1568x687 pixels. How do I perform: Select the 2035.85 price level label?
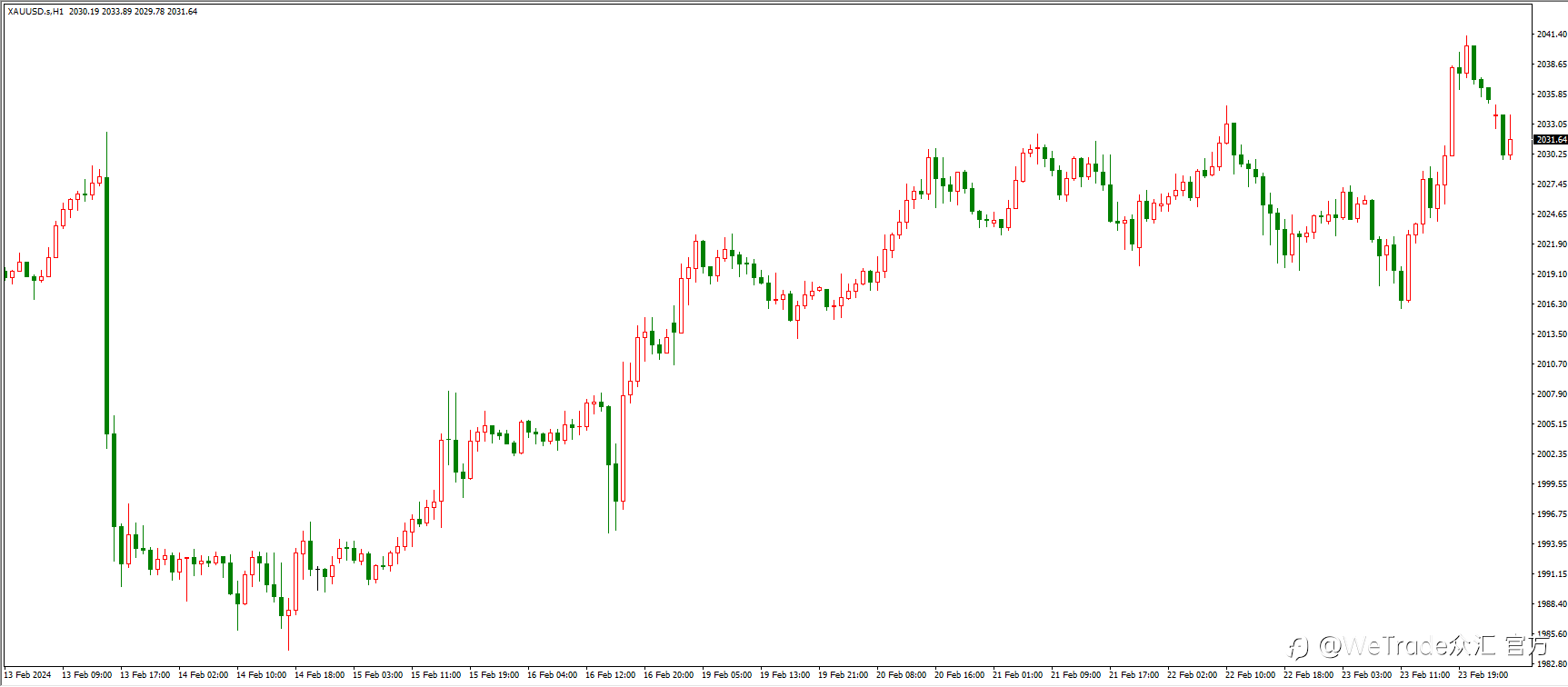[x=1552, y=95]
